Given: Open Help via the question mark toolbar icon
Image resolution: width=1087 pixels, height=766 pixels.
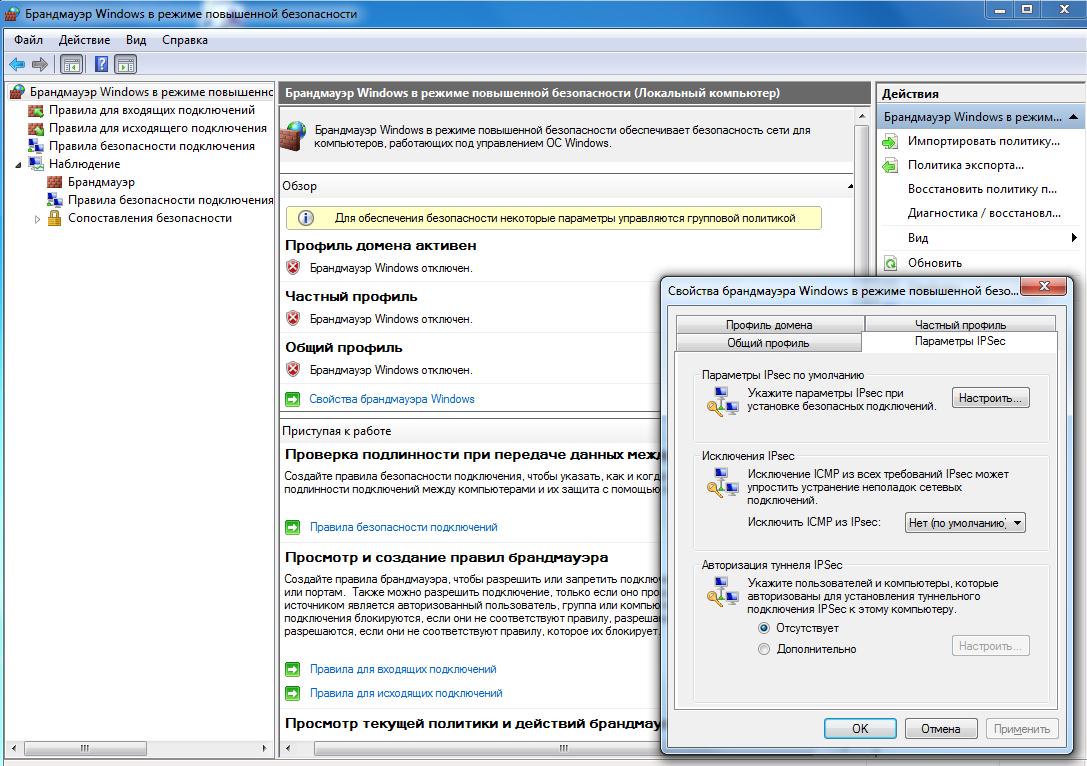Looking at the screenshot, I should [101, 64].
